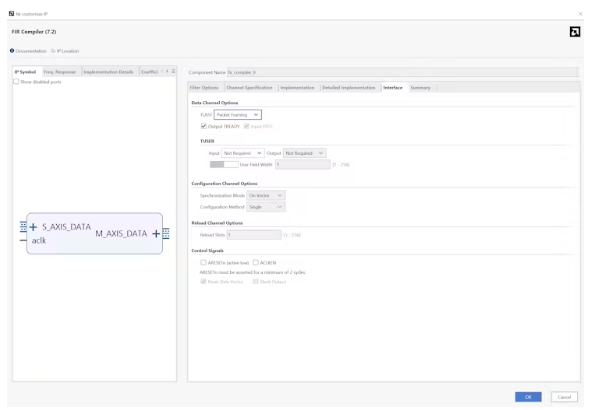Open the Documentation info icon link
Screen dimensions: 591x410
(x=12, y=50)
